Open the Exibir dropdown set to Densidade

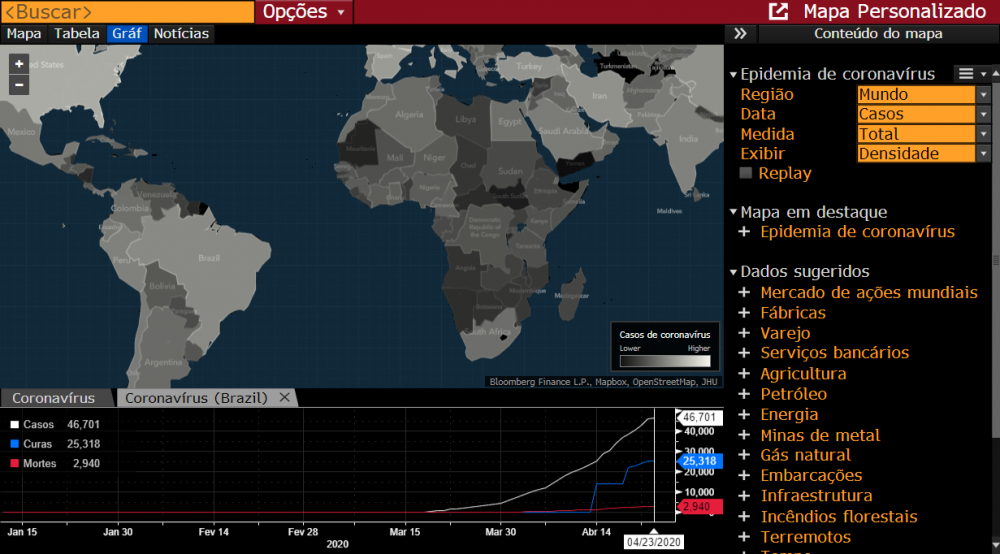923,154
